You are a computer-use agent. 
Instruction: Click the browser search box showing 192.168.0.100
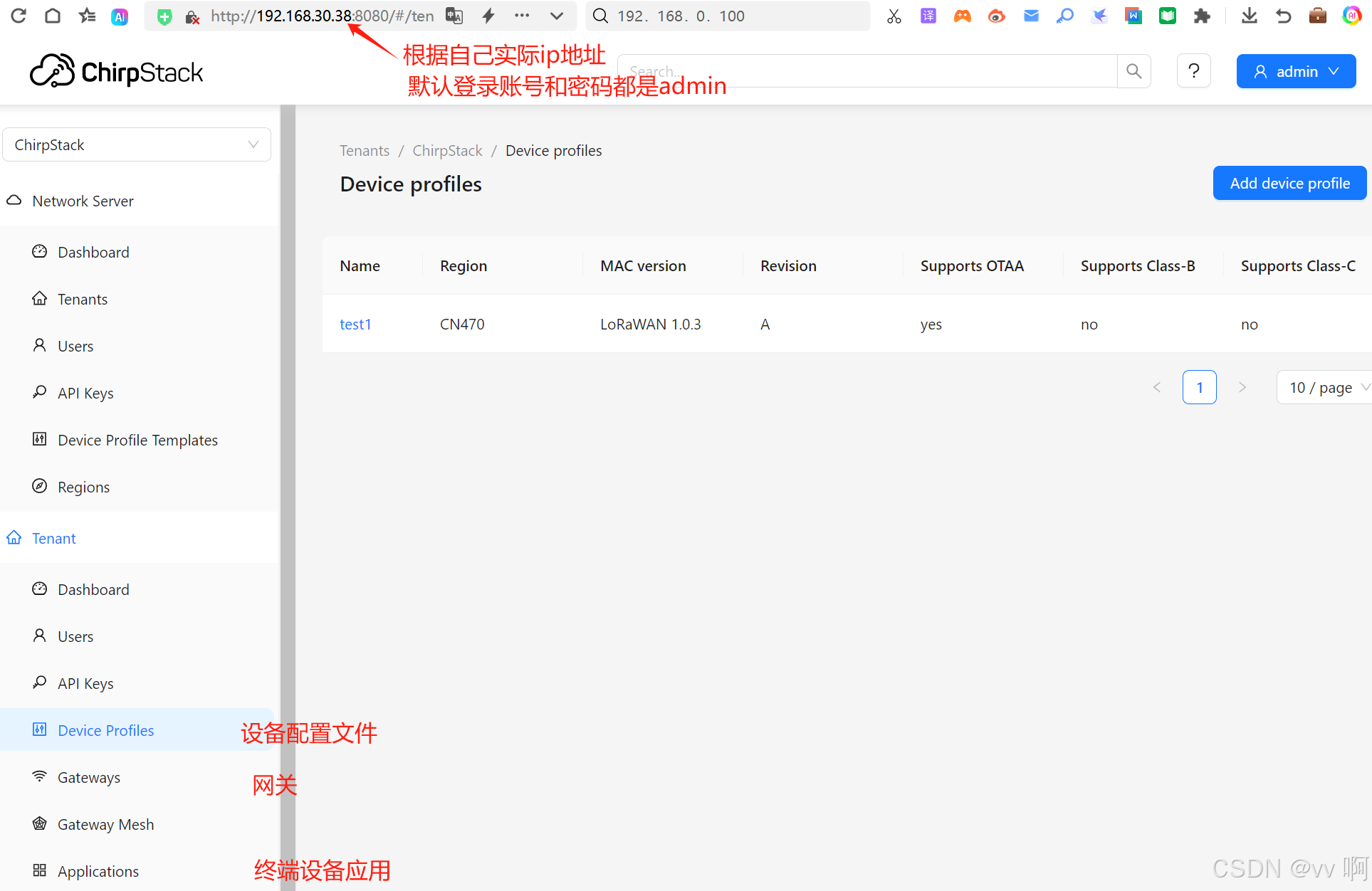tap(728, 16)
